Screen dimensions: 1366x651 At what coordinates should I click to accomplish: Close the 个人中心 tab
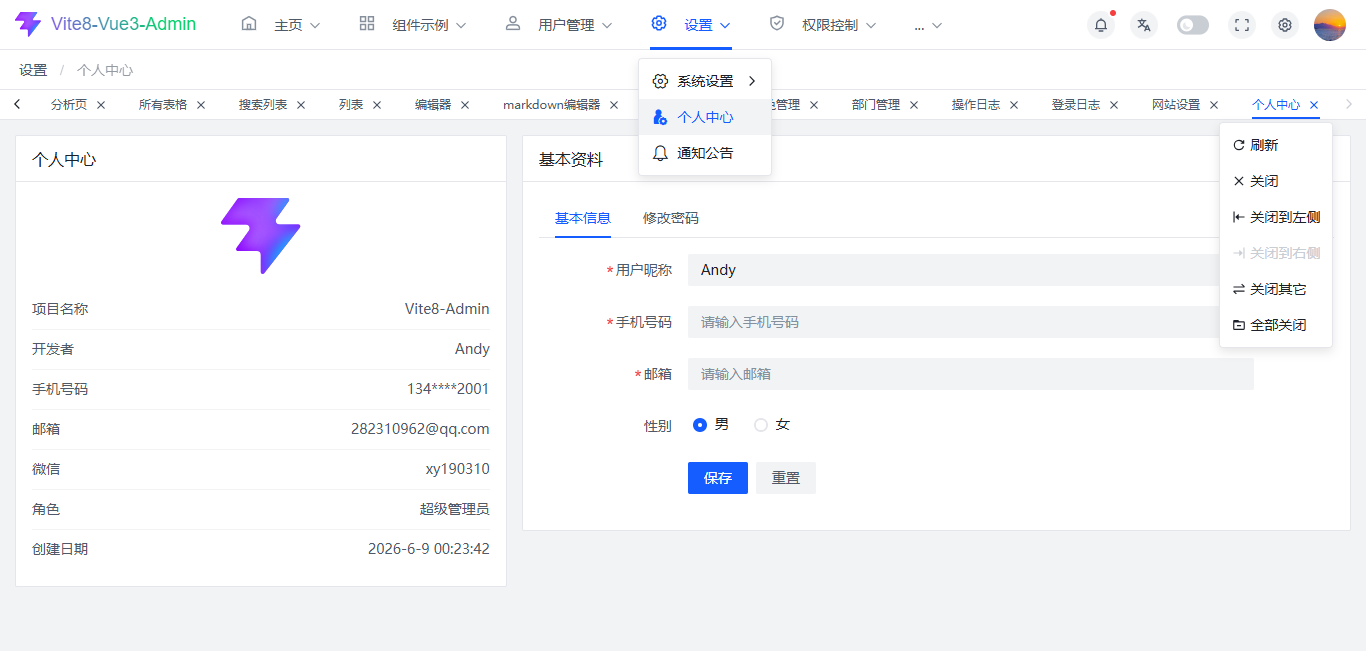[1314, 105]
